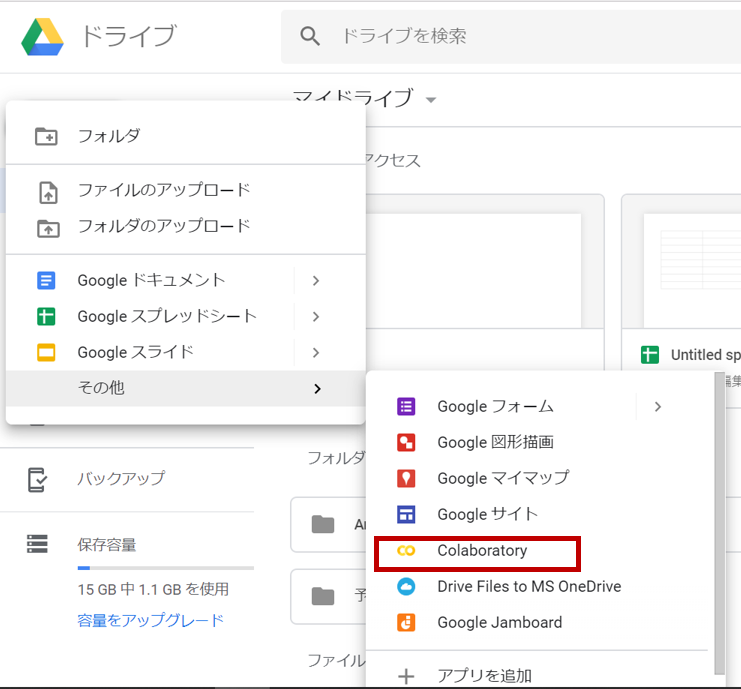Click the plus icon for adding apps
This screenshot has width=741, height=689.
(x=406, y=676)
